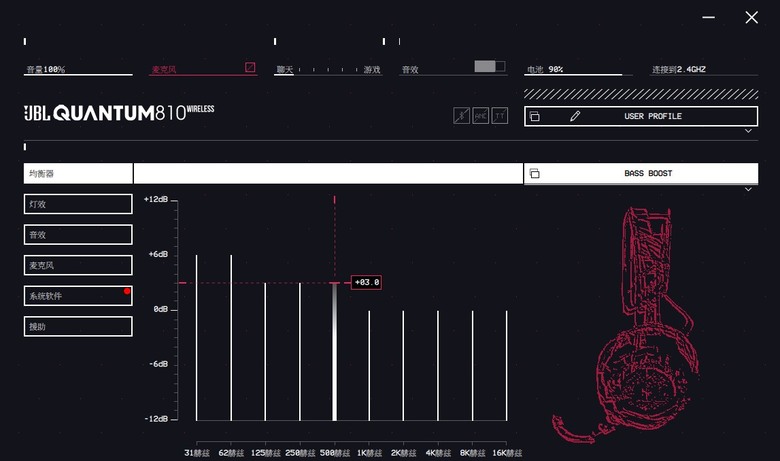Click the 16K赫兹 frequency label
Image resolution: width=780 pixels, height=461 pixels.
coord(507,453)
